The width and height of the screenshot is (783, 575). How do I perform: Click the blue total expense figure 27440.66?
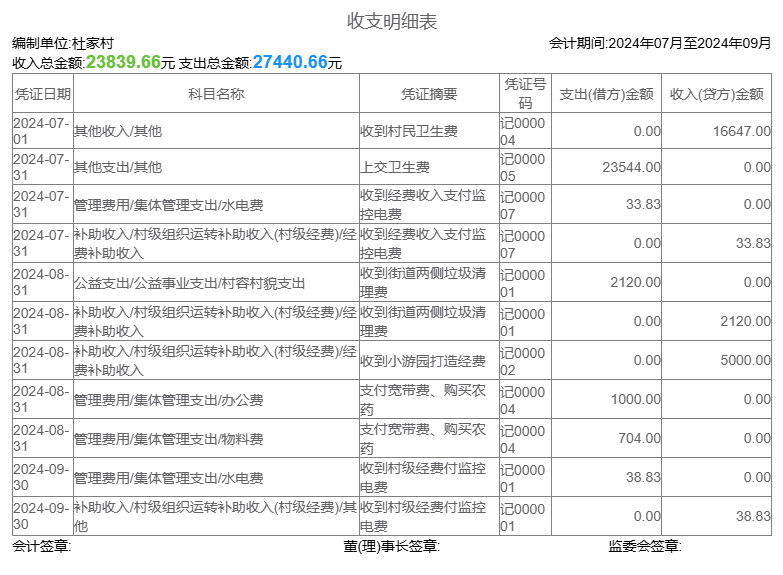(x=290, y=62)
